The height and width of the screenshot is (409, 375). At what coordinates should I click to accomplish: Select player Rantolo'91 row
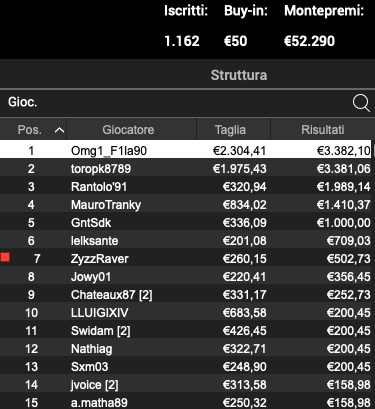[x=187, y=186]
